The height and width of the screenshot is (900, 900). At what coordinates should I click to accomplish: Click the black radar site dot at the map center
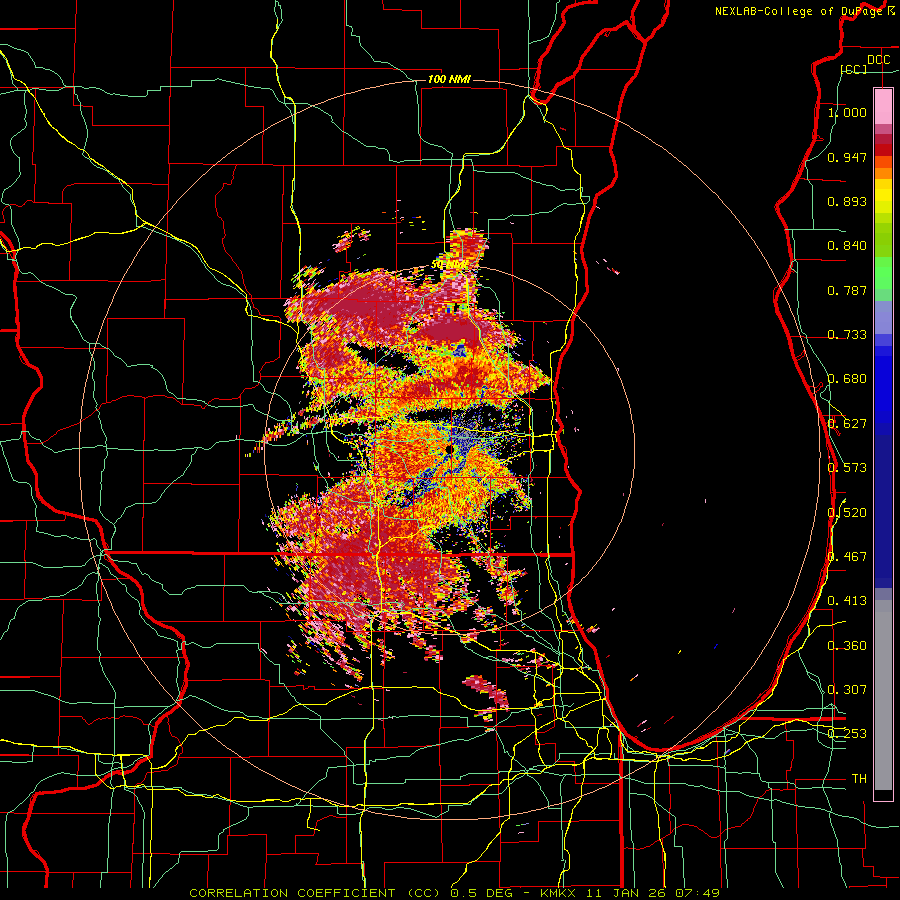point(449,449)
